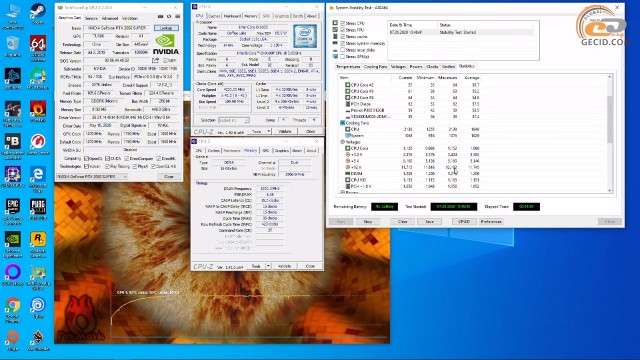Screen dimensions: 640x360
Task: Switch to Sensors tab in GPU-Z
Action: [x=91, y=18]
